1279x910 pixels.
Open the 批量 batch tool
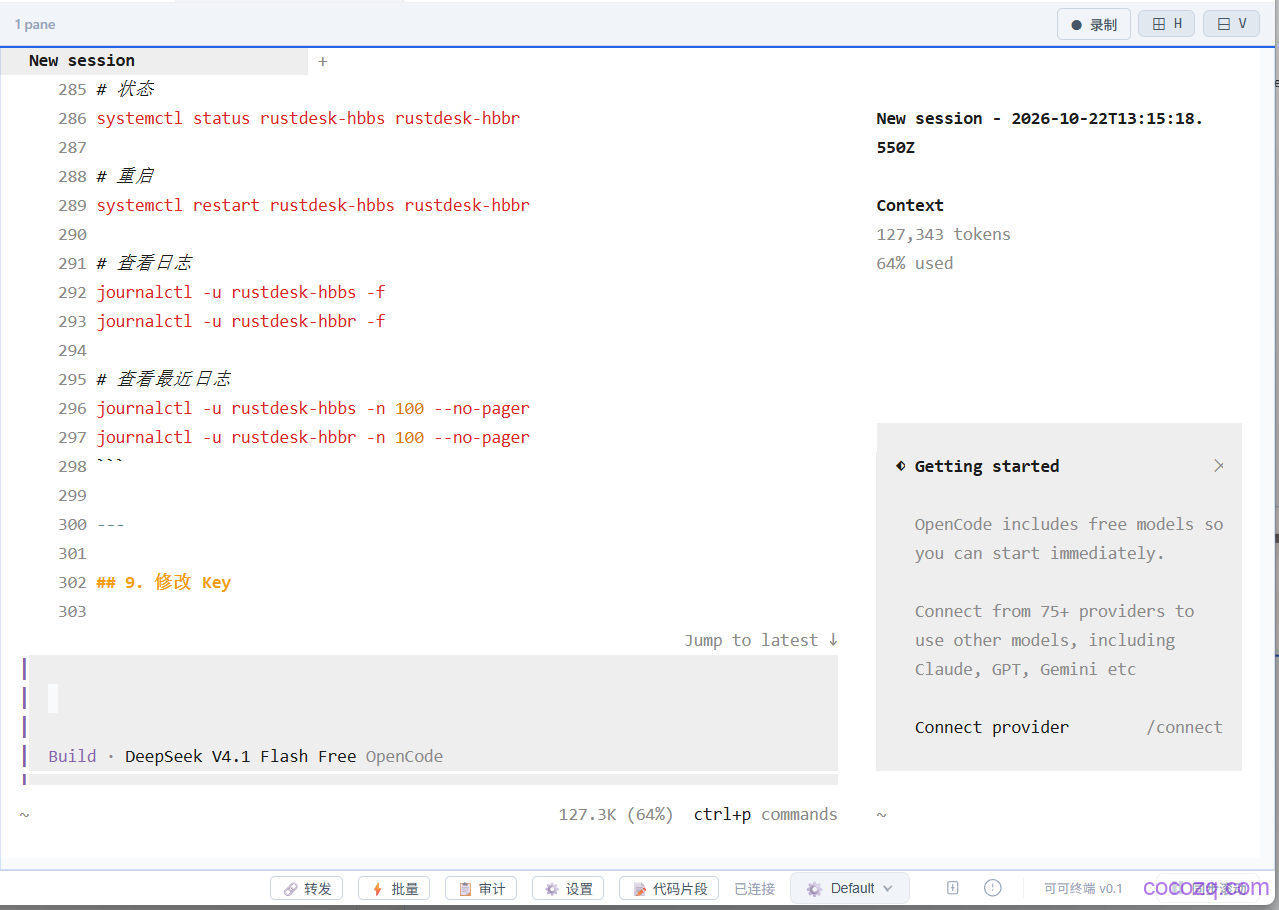(x=394, y=888)
